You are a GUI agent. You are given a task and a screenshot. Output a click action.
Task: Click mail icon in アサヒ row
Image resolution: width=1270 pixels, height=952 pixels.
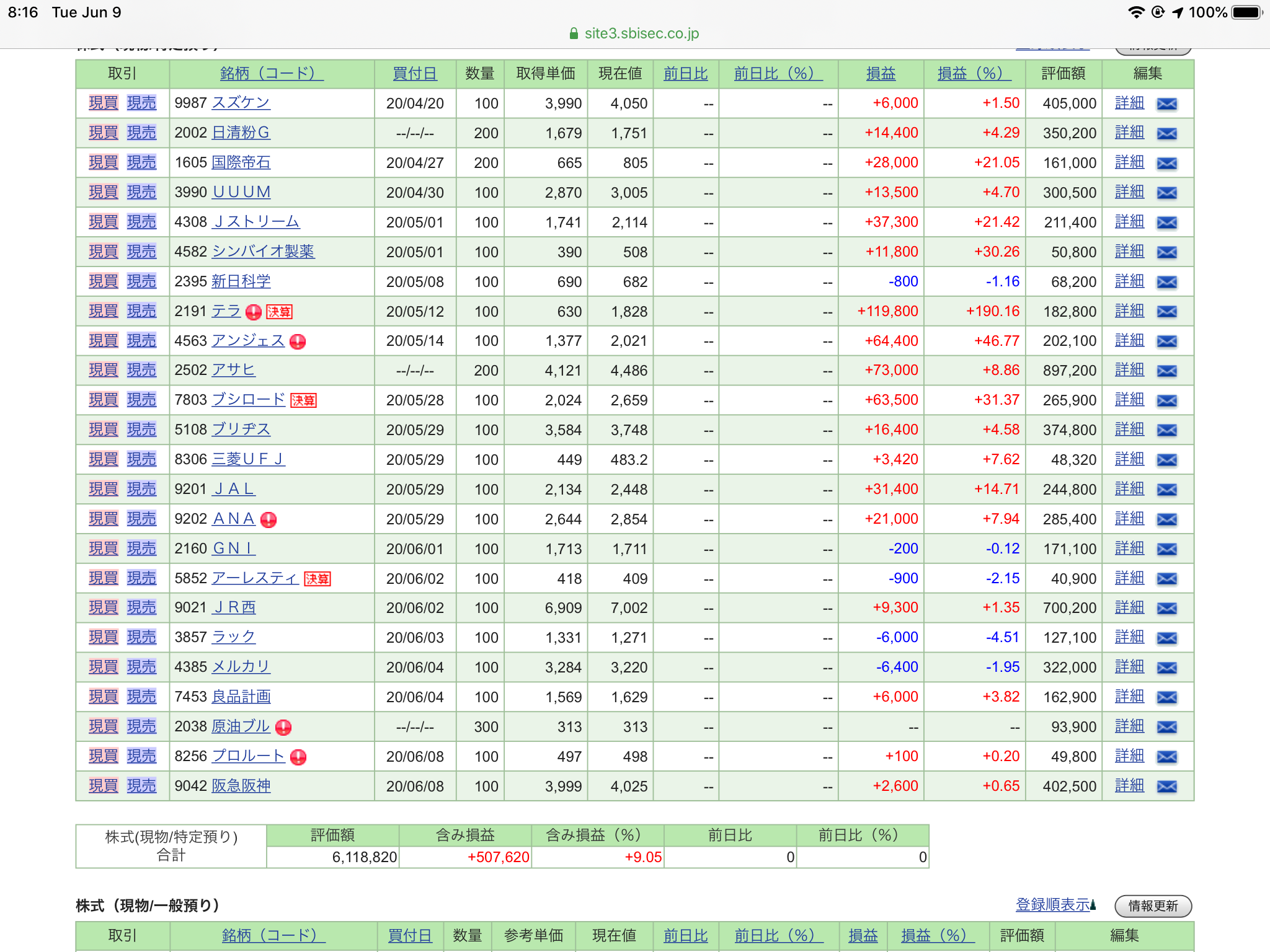coord(1166,371)
